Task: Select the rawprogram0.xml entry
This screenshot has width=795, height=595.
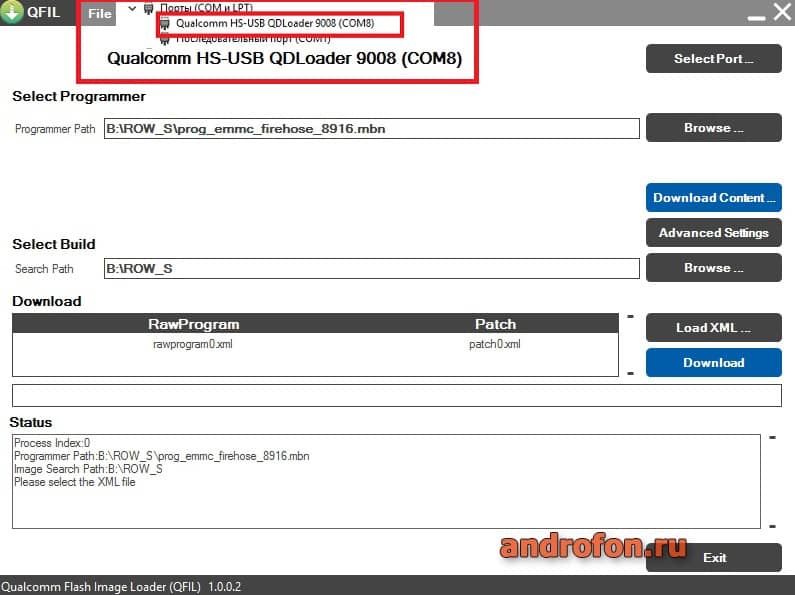Action: tap(193, 344)
